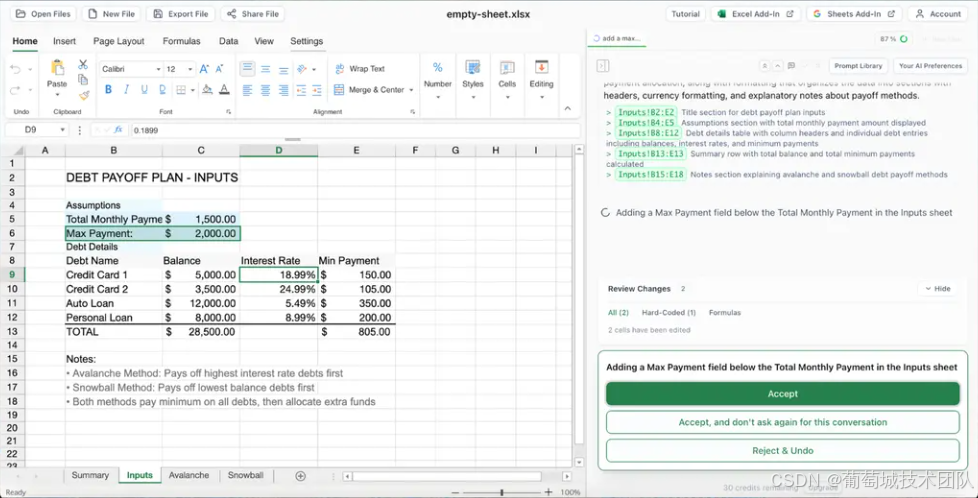Image resolution: width=978 pixels, height=498 pixels.
Task: Open Your AI Preferences
Action: tap(930, 66)
